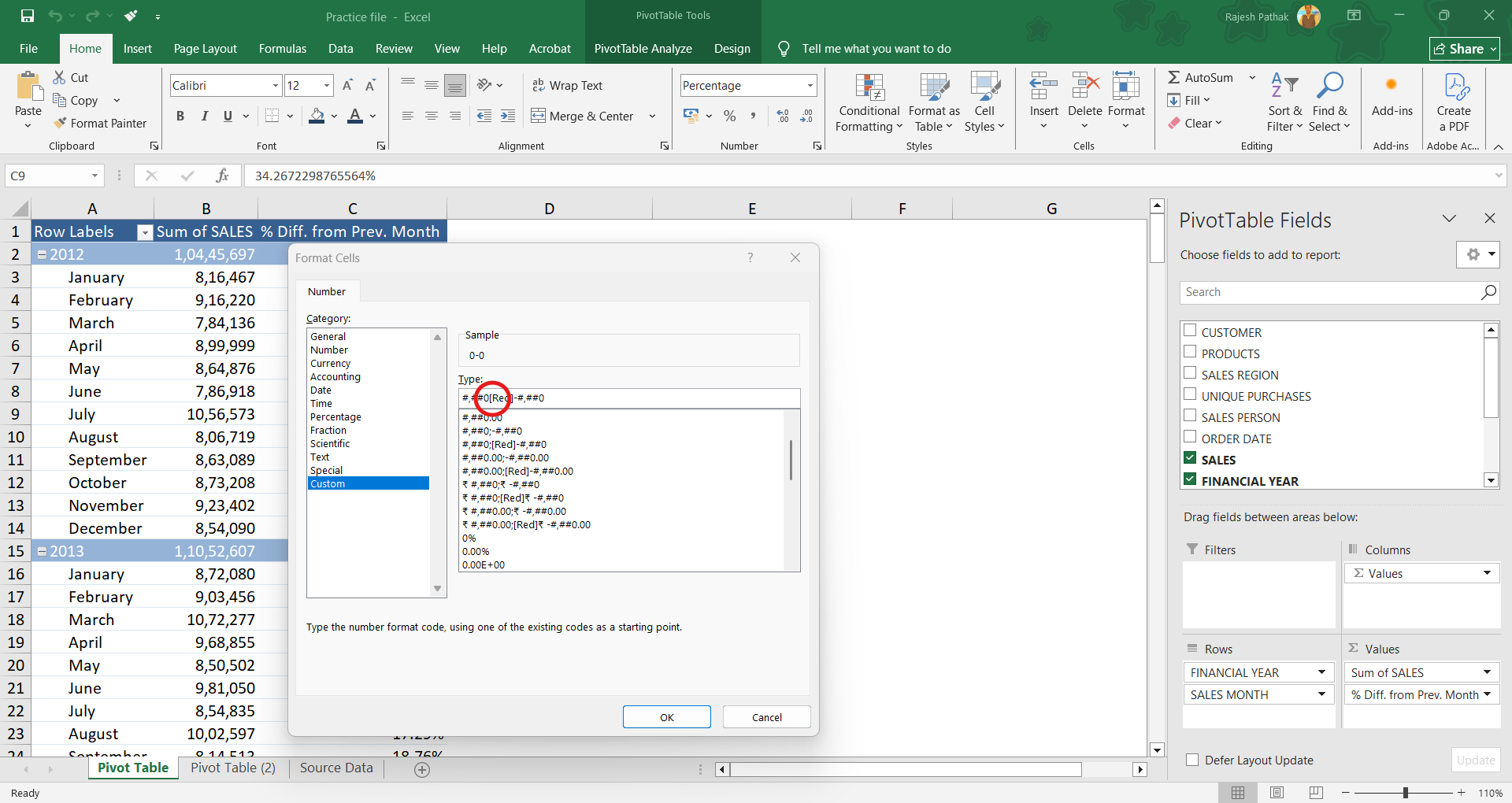Screen dimensions: 1512x803
Task: Enable Defer Layout Update checkbox
Action: click(1192, 760)
